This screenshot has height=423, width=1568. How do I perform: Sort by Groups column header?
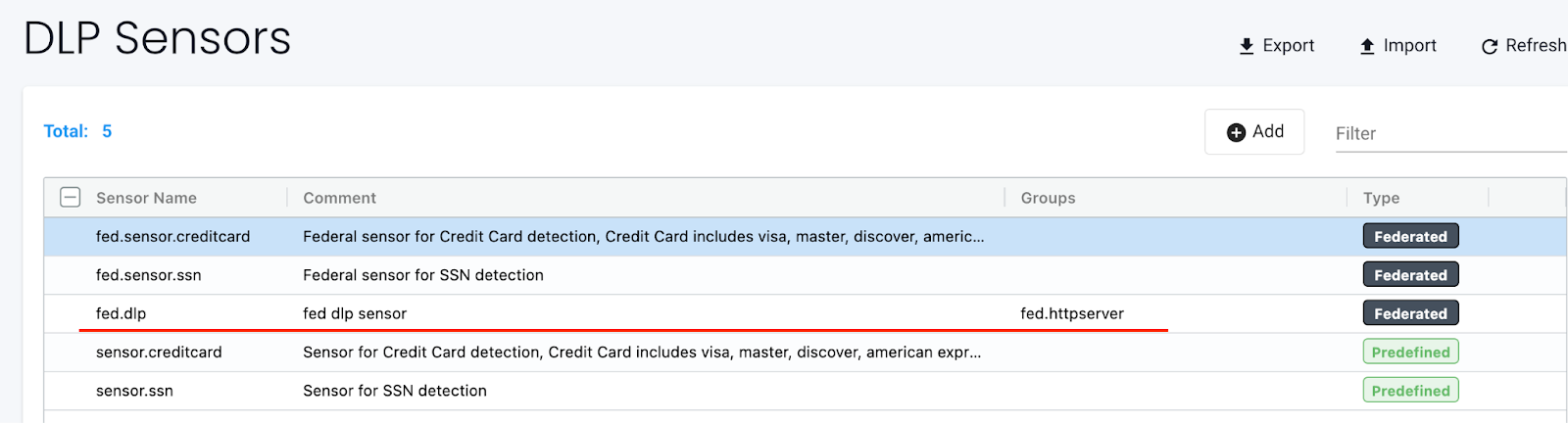[x=1048, y=198]
